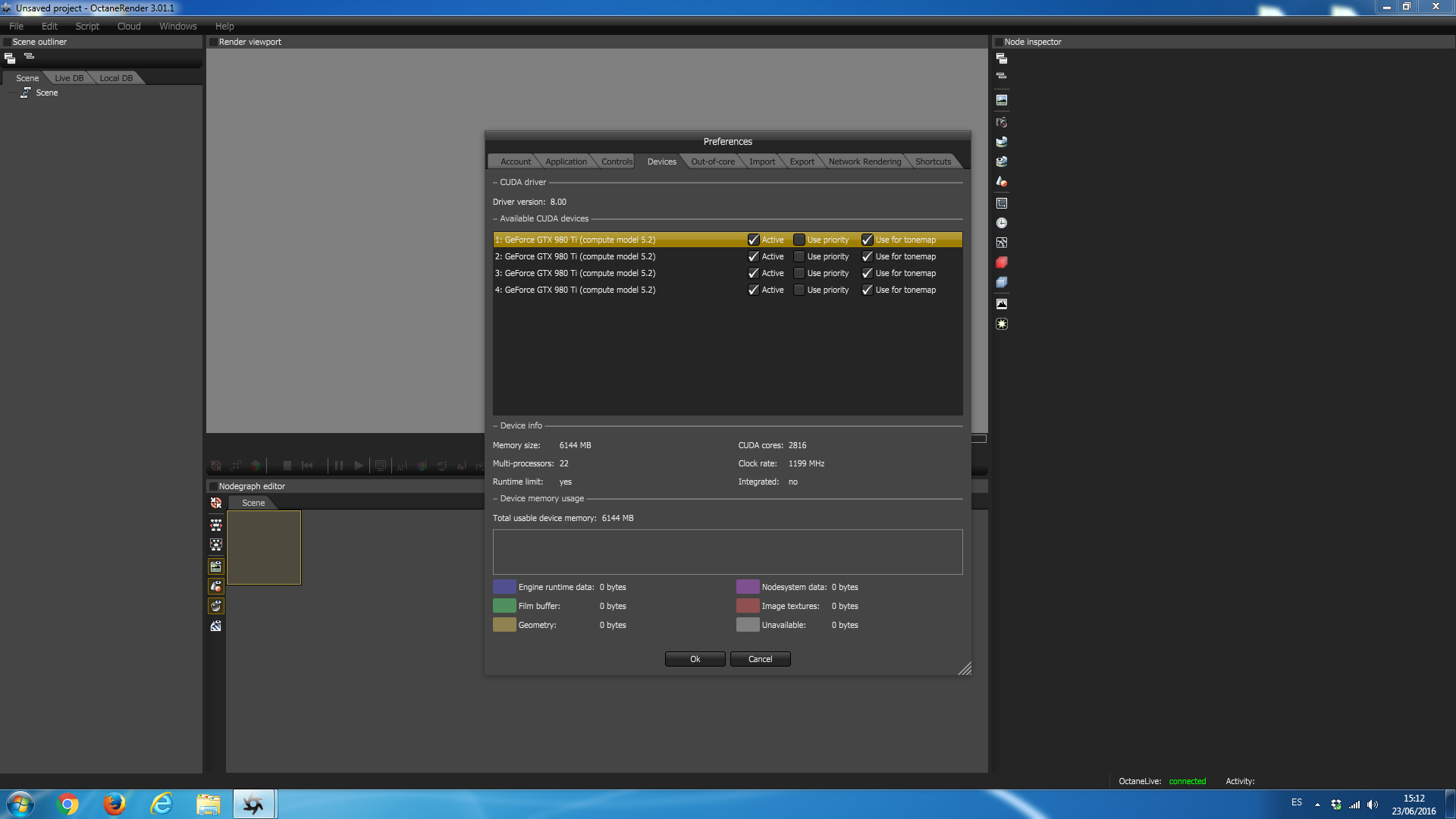Image resolution: width=1456 pixels, height=819 pixels.
Task: Click the expand all icon in Scene outliner
Action: point(10,58)
